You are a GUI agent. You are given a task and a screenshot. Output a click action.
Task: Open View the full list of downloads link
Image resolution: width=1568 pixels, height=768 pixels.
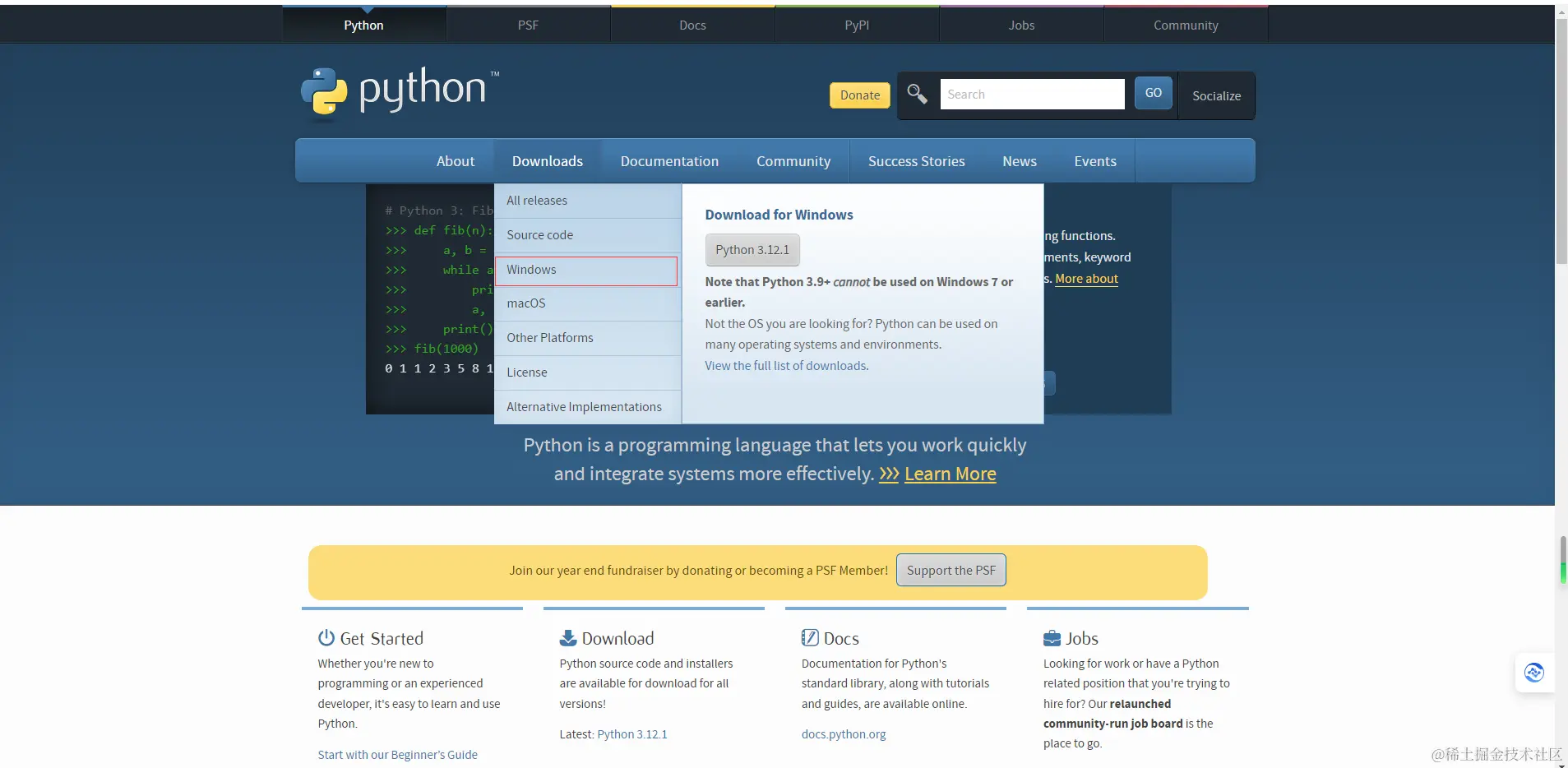pos(787,366)
